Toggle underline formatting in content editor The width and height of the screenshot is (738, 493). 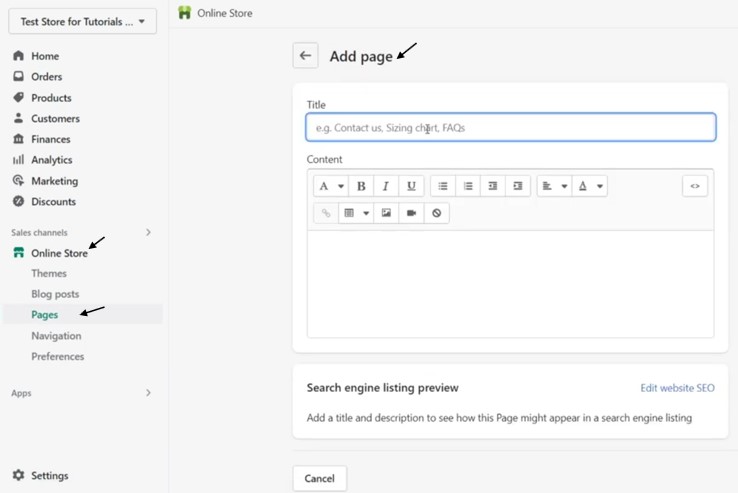(411, 186)
